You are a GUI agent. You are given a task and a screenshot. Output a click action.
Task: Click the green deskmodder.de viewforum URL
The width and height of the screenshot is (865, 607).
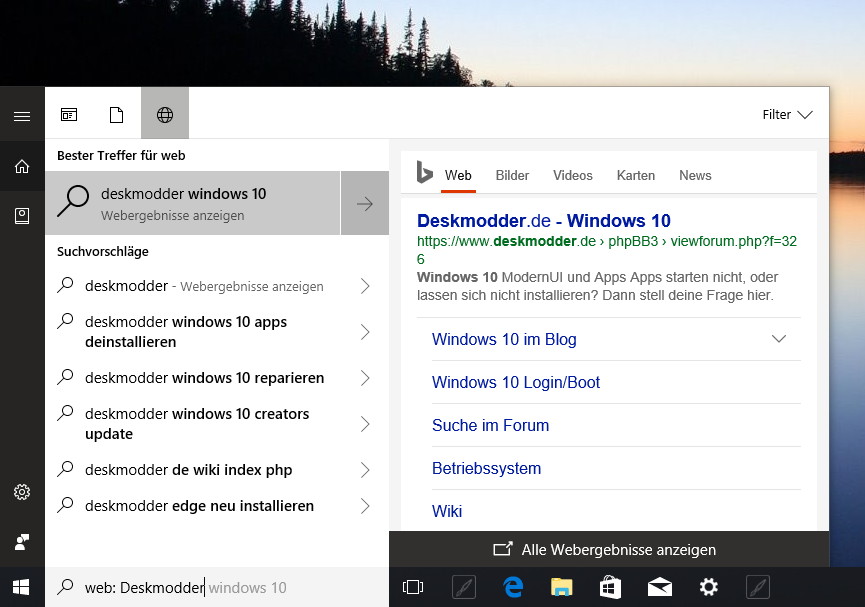607,250
